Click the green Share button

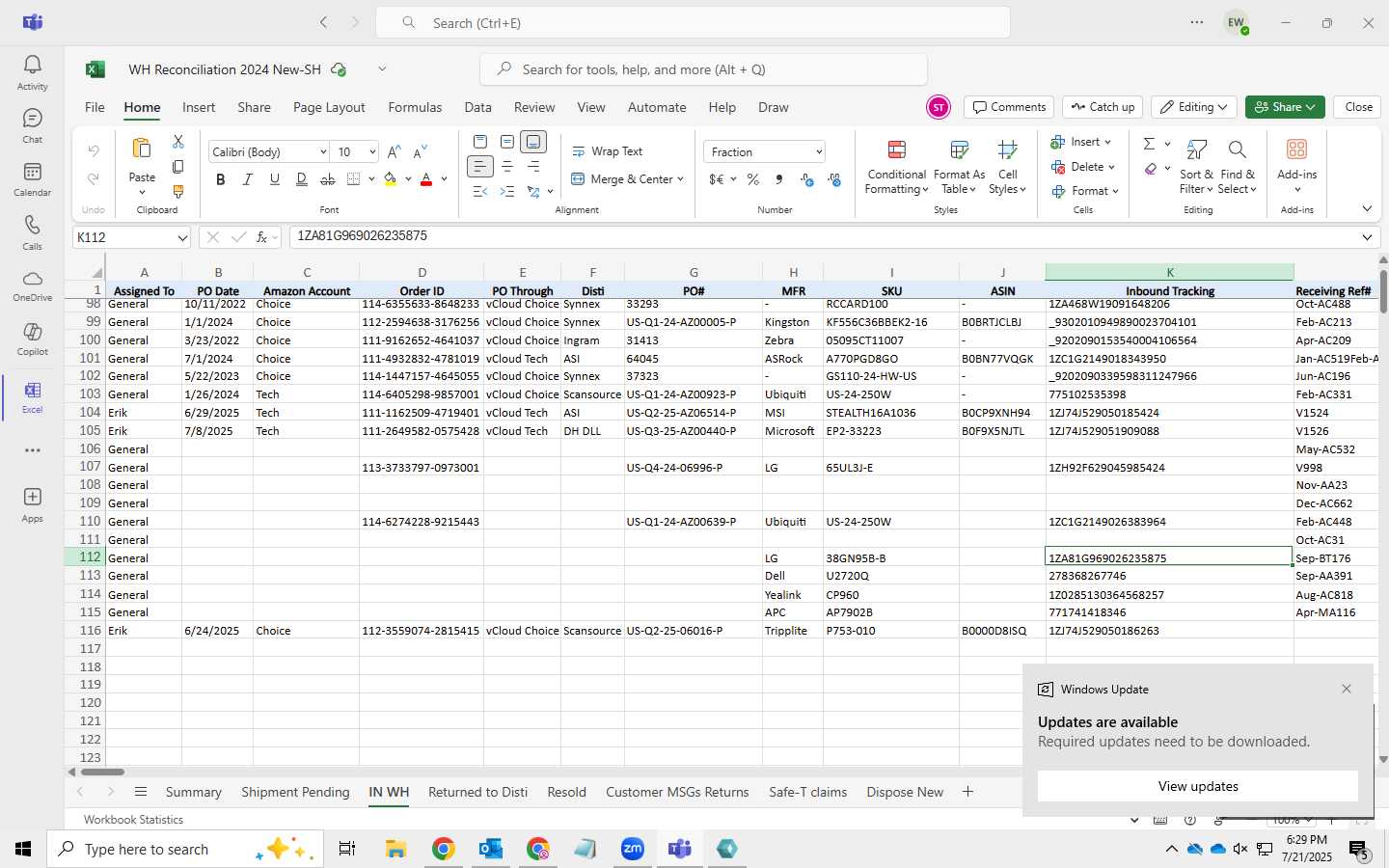pyautogui.click(x=1284, y=107)
